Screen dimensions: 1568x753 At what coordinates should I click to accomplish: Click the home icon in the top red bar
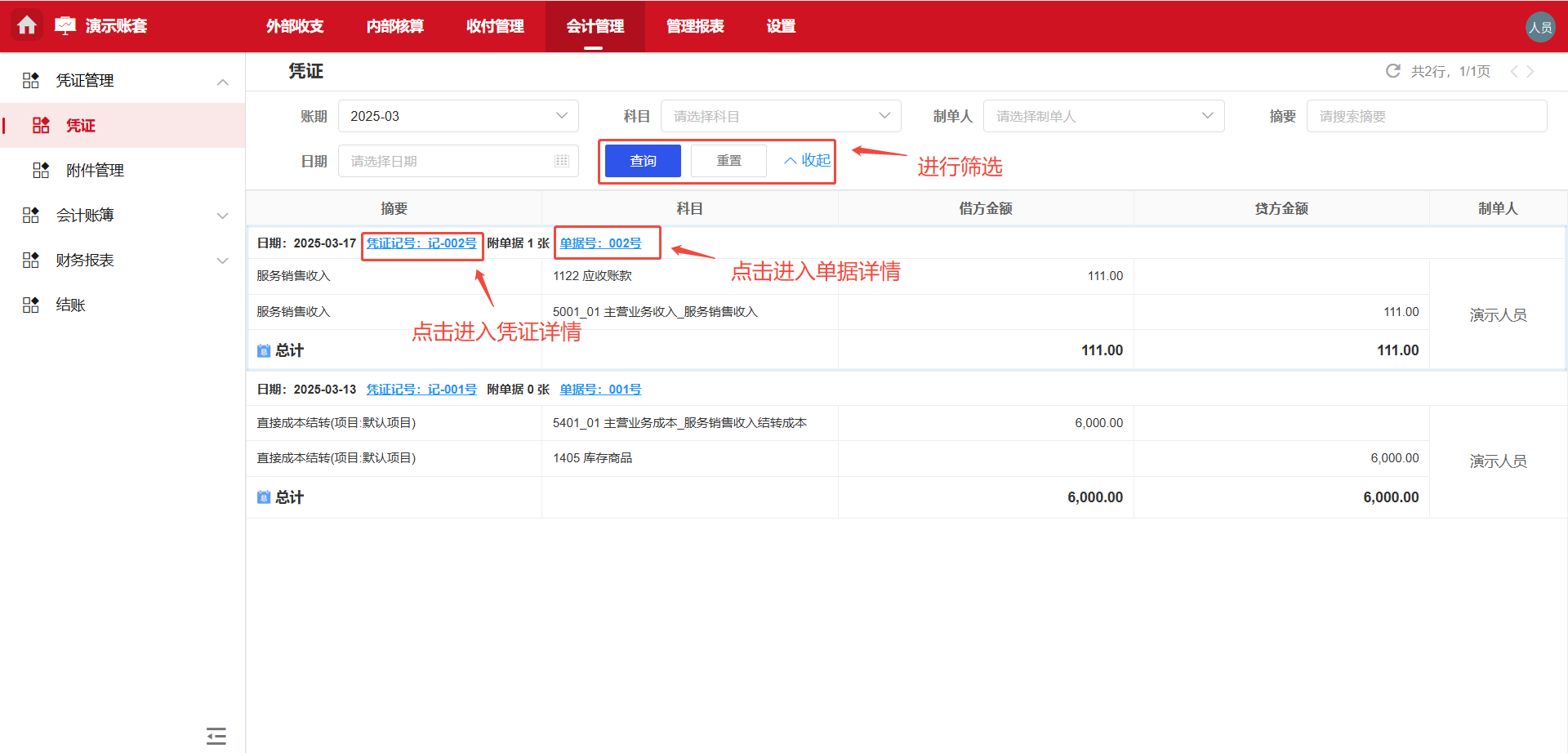(27, 25)
